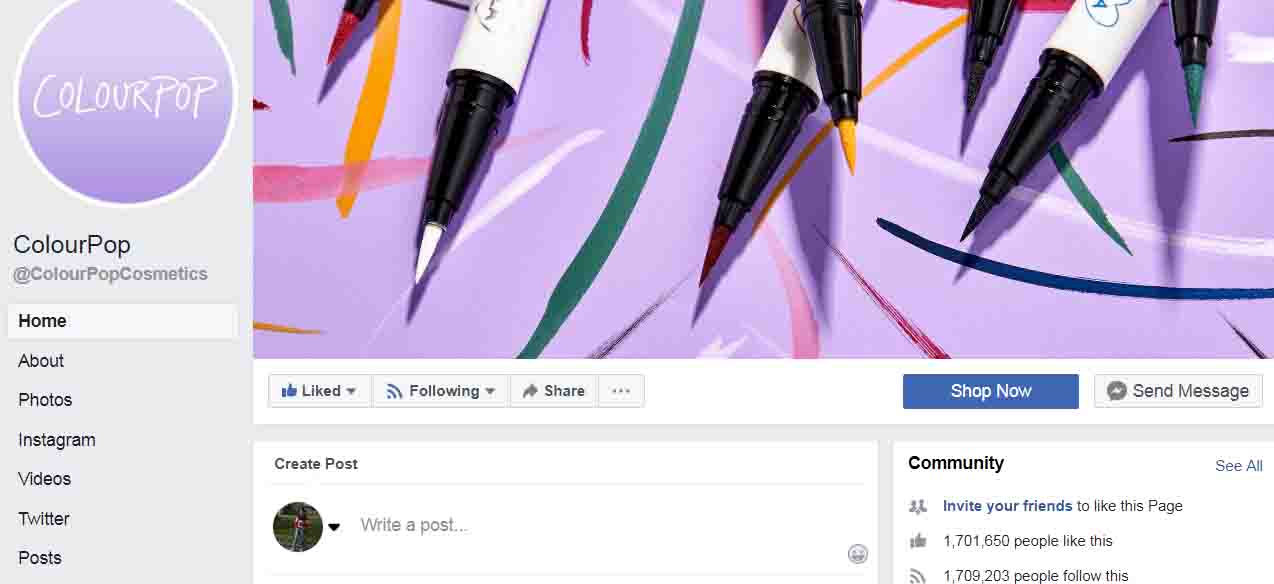1274x584 pixels.
Task: Open the Videos sidebar section
Action: click(x=44, y=479)
